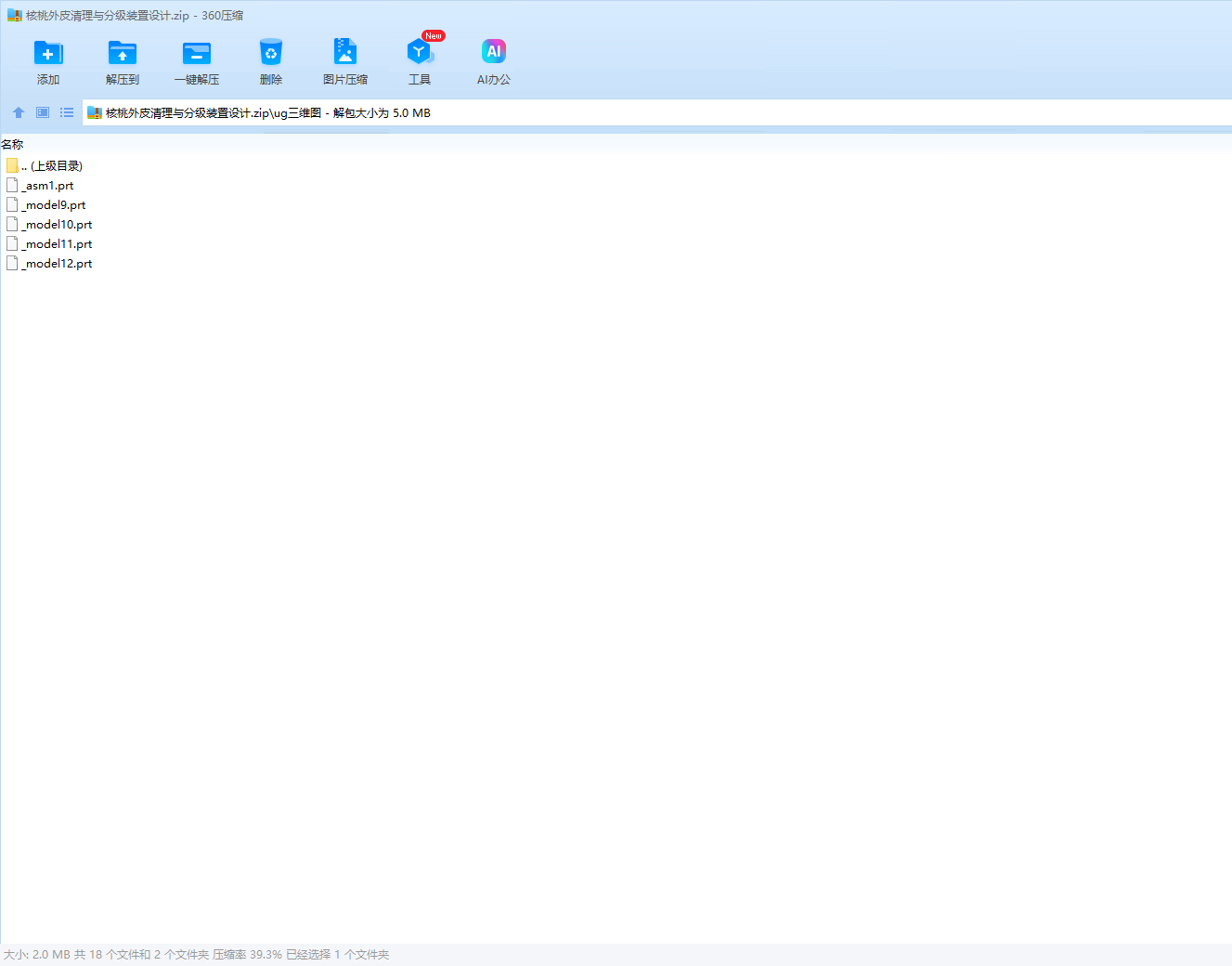Click the 360压缩 title bar app icon

(x=14, y=15)
